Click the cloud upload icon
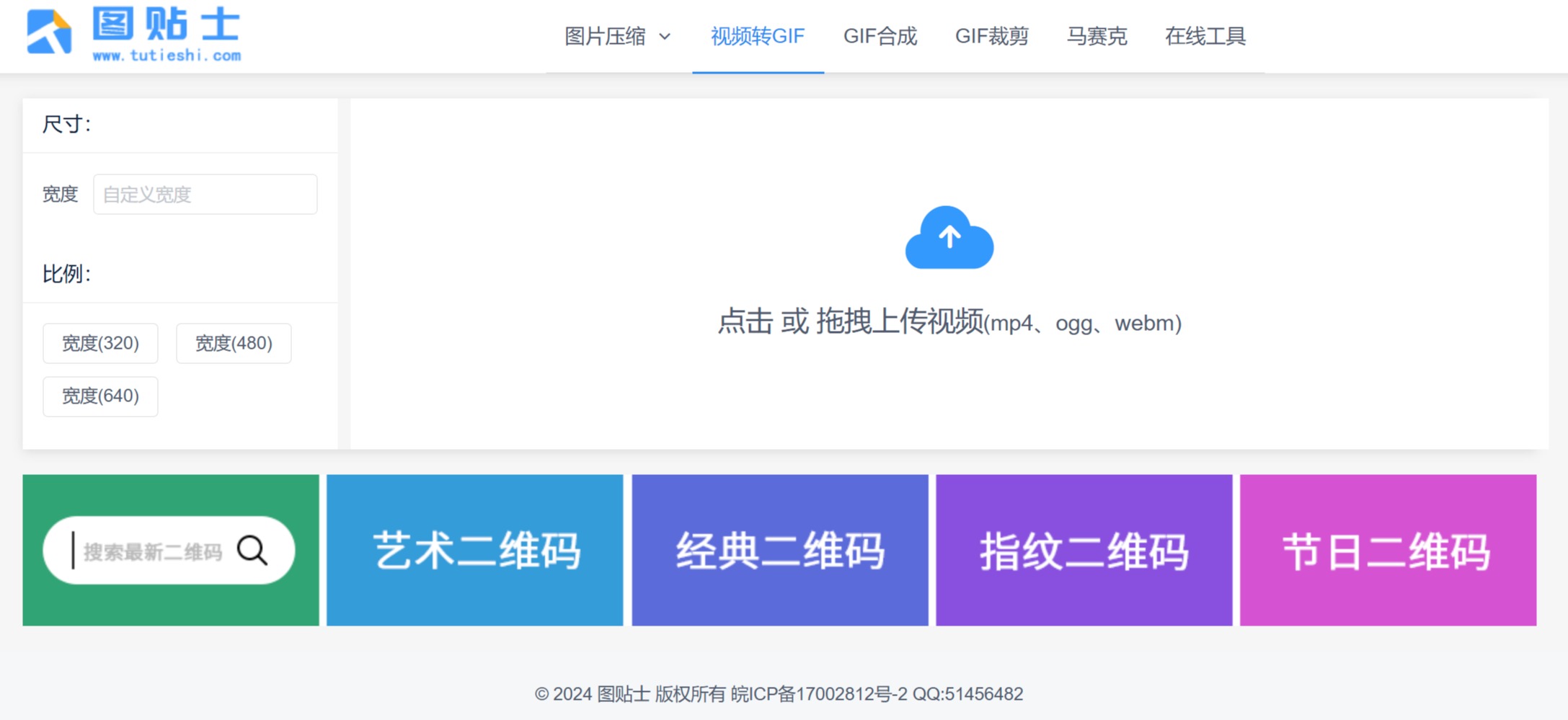The width and height of the screenshot is (1568, 720). click(948, 240)
